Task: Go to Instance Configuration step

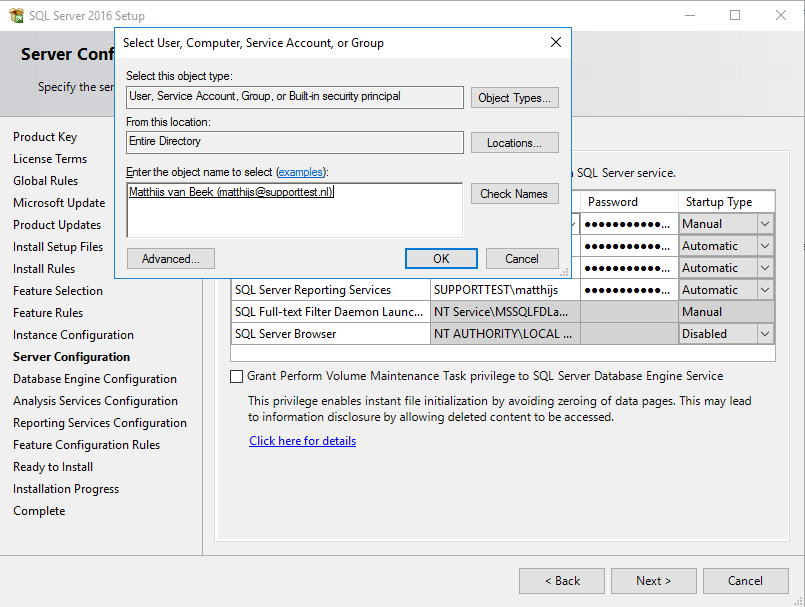Action: click(x=73, y=335)
